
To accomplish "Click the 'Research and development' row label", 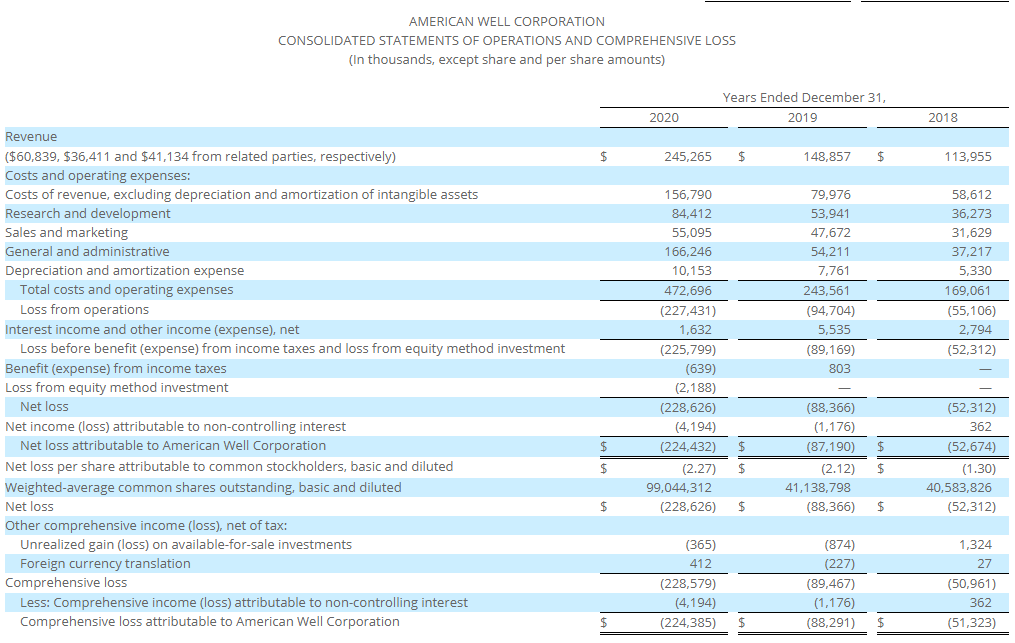I will pyautogui.click(x=87, y=214).
